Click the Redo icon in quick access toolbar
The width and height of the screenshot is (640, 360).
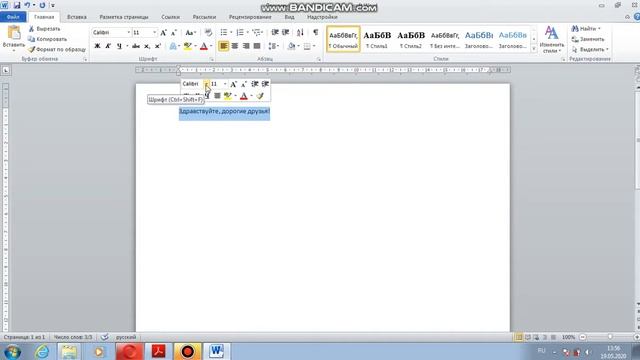pos(42,5)
